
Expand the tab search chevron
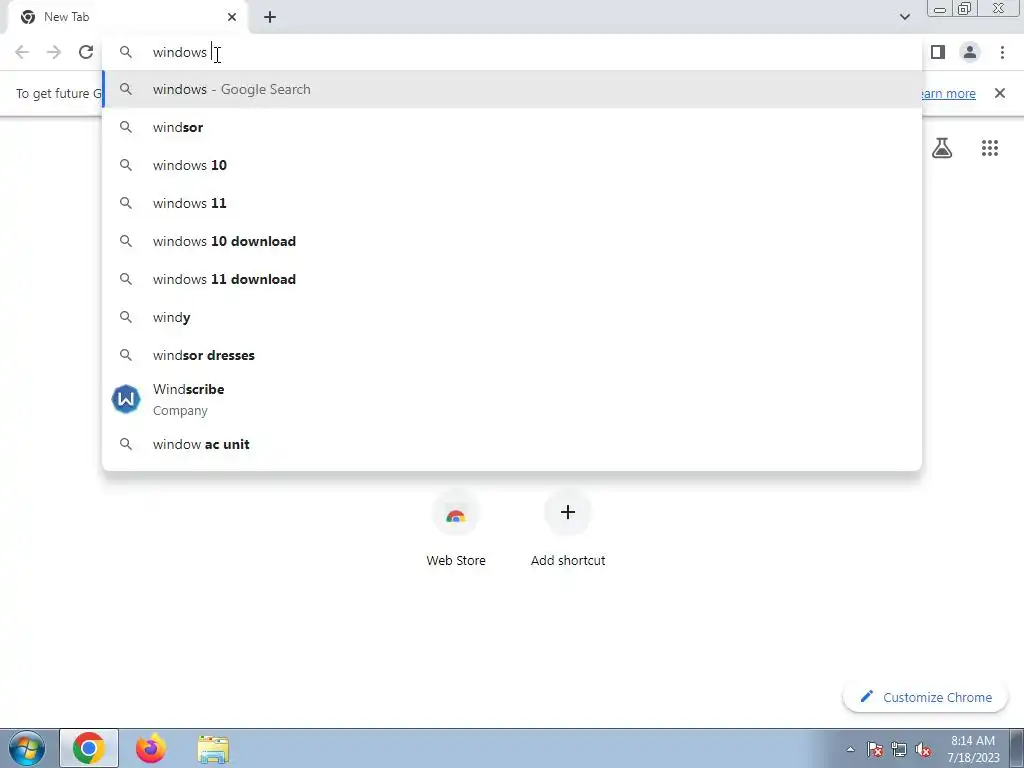(x=904, y=17)
